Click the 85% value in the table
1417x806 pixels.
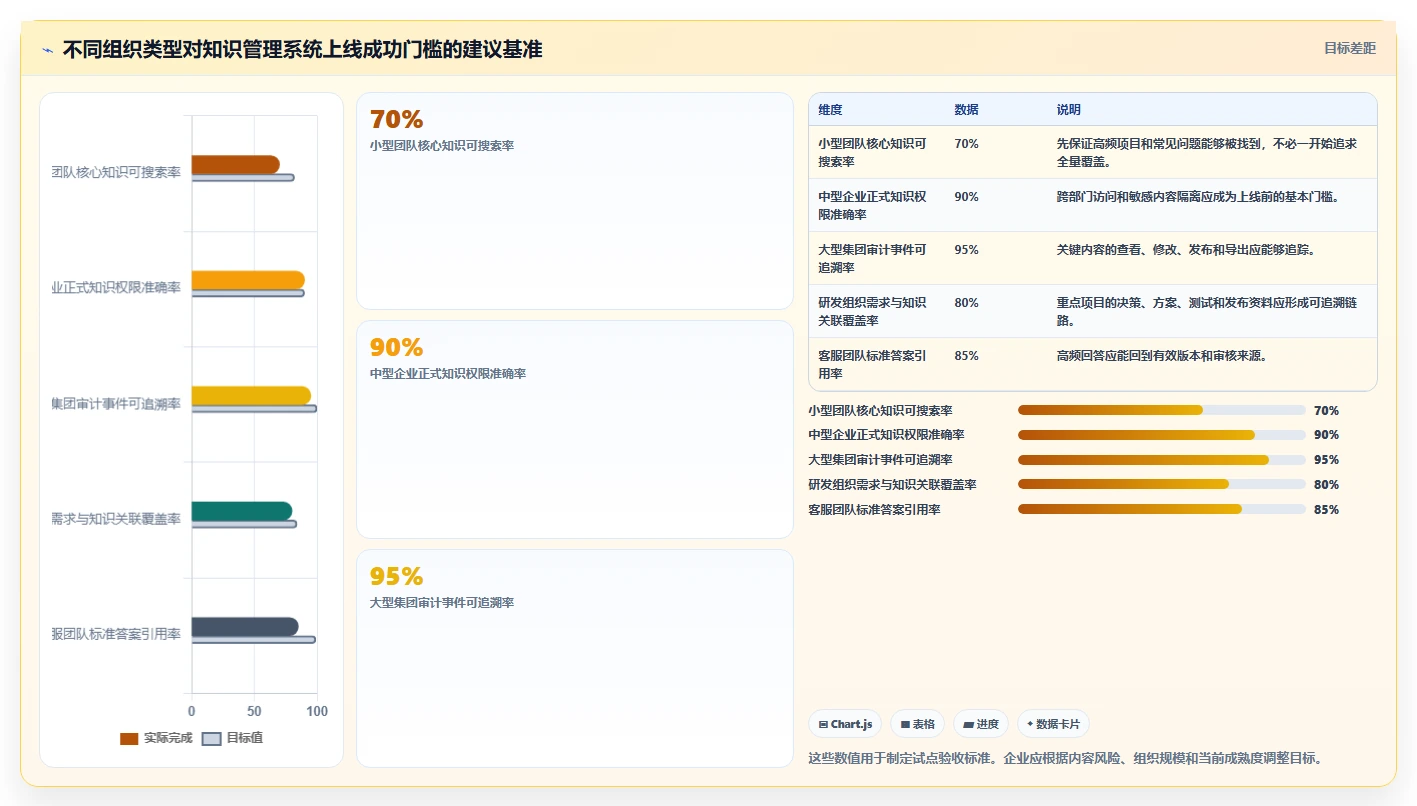967,356
